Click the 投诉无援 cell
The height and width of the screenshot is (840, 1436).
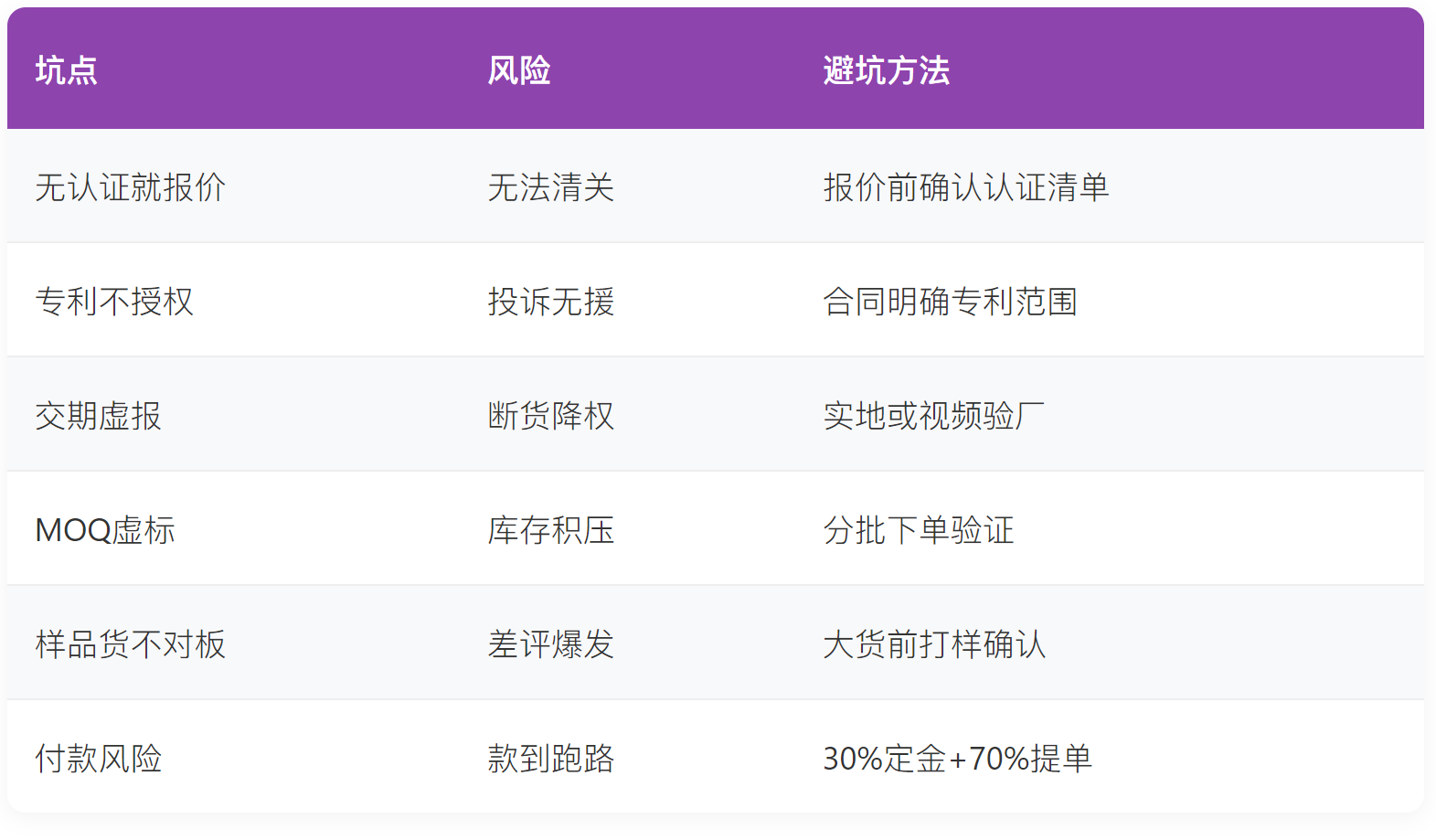[x=551, y=302]
